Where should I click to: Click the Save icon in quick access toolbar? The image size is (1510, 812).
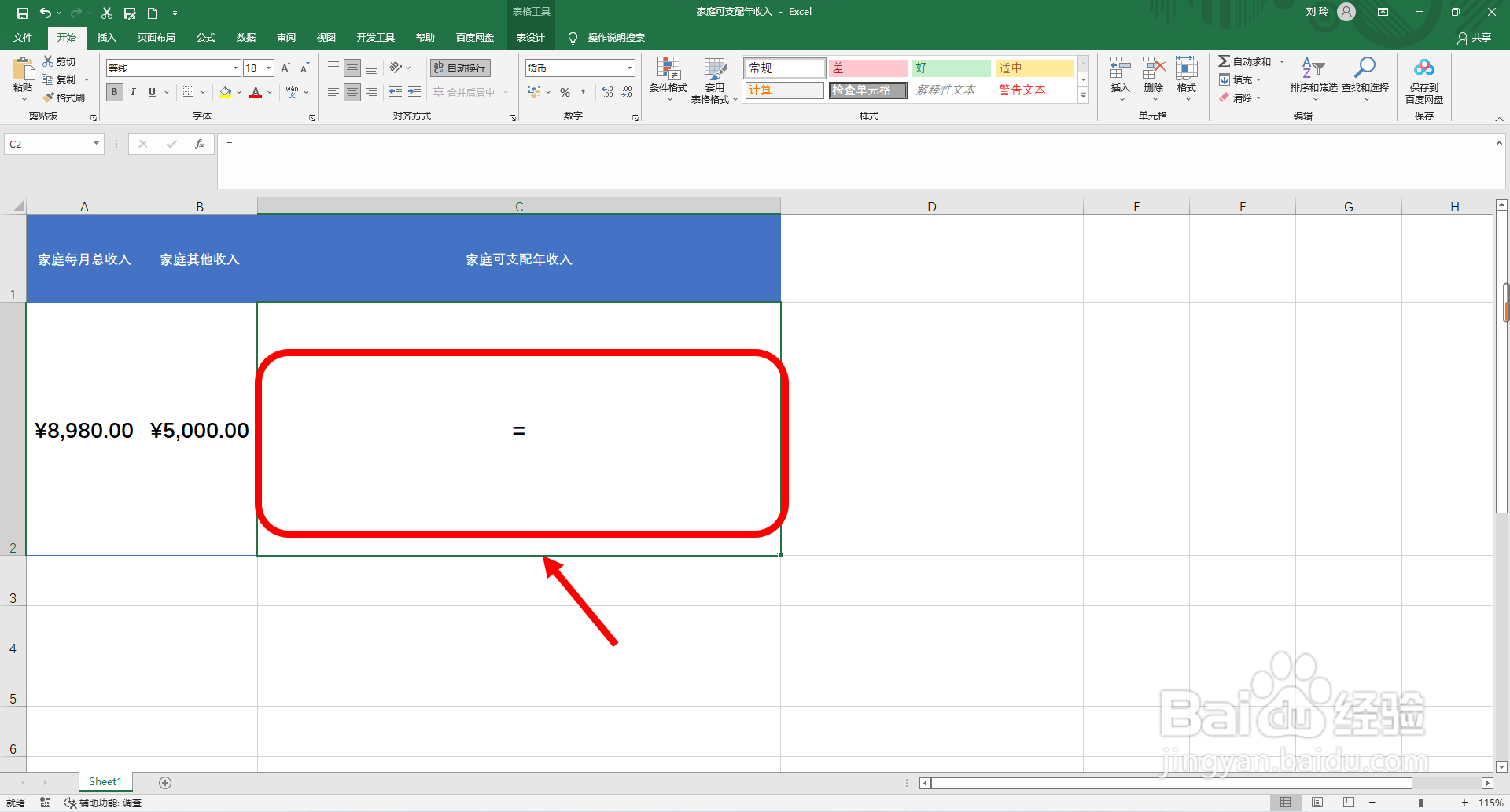click(x=23, y=13)
